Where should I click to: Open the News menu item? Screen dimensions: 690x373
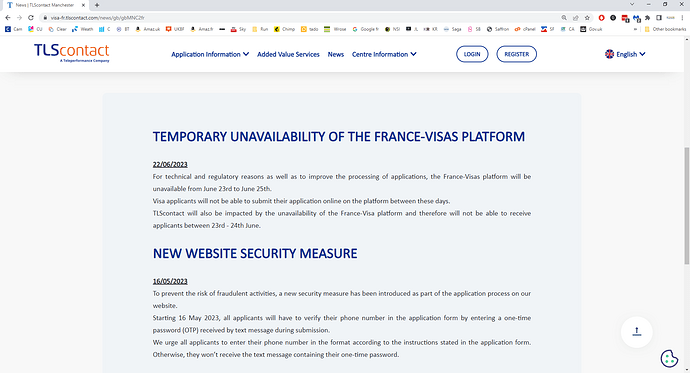[x=336, y=54]
